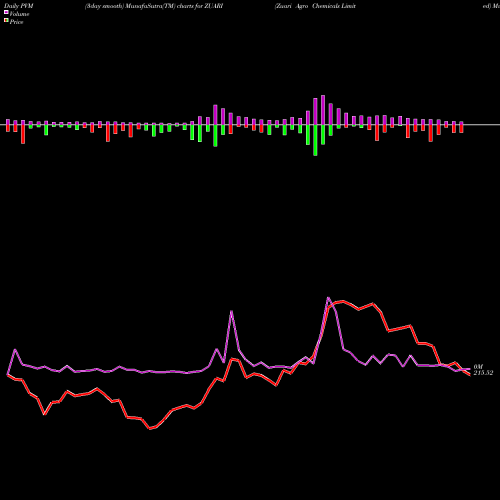Click the 'Daily PVM' title text

point(19,6)
